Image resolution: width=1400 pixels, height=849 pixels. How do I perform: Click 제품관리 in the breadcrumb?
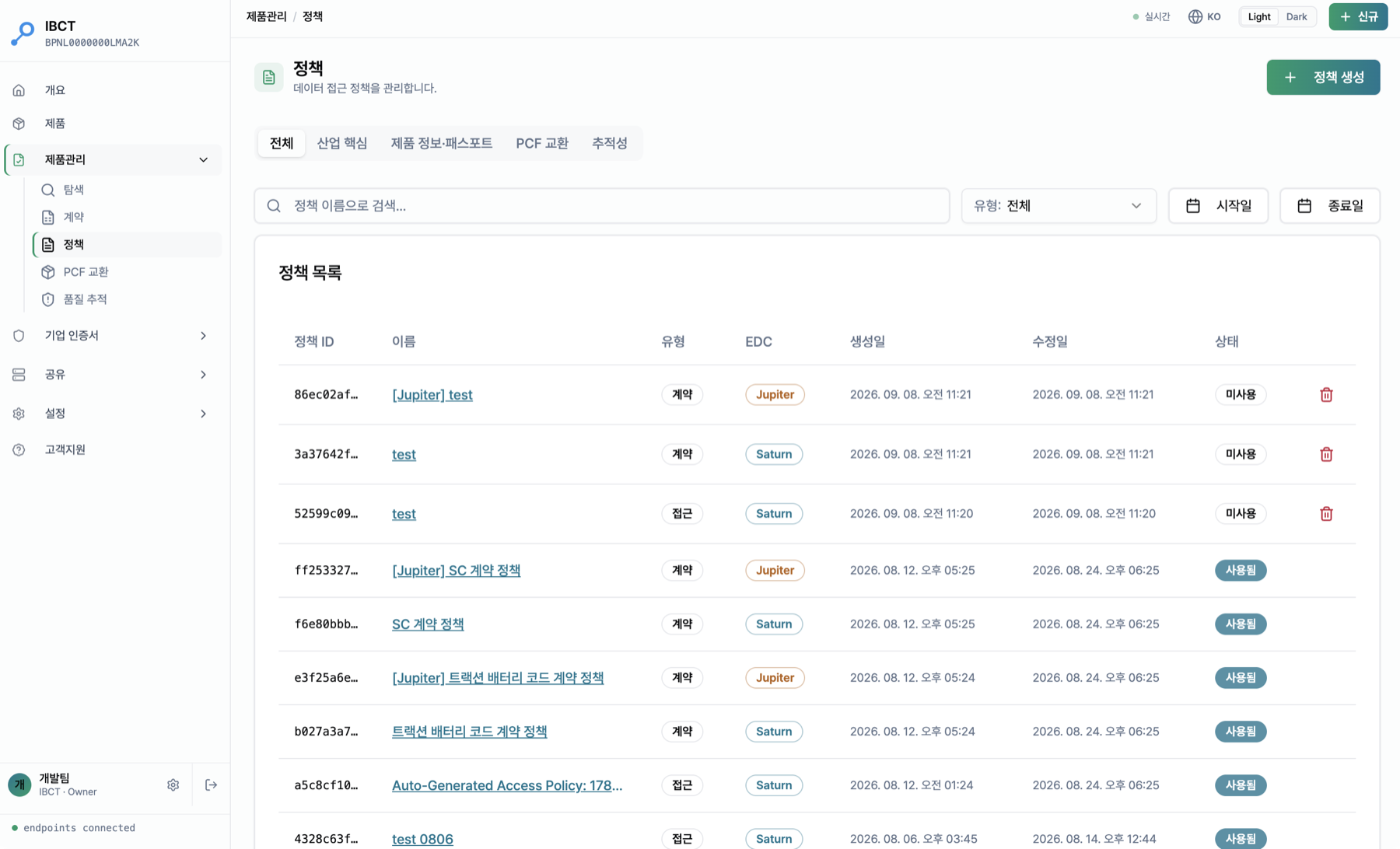(x=267, y=16)
